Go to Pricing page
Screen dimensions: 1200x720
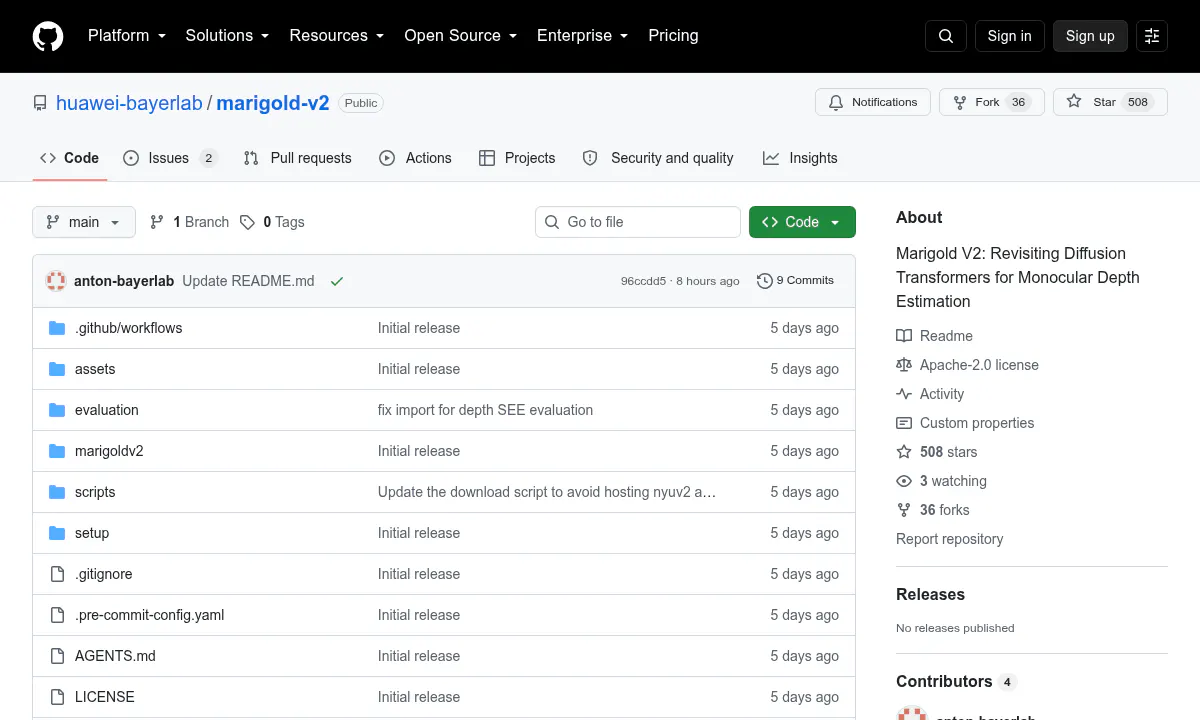(x=673, y=36)
